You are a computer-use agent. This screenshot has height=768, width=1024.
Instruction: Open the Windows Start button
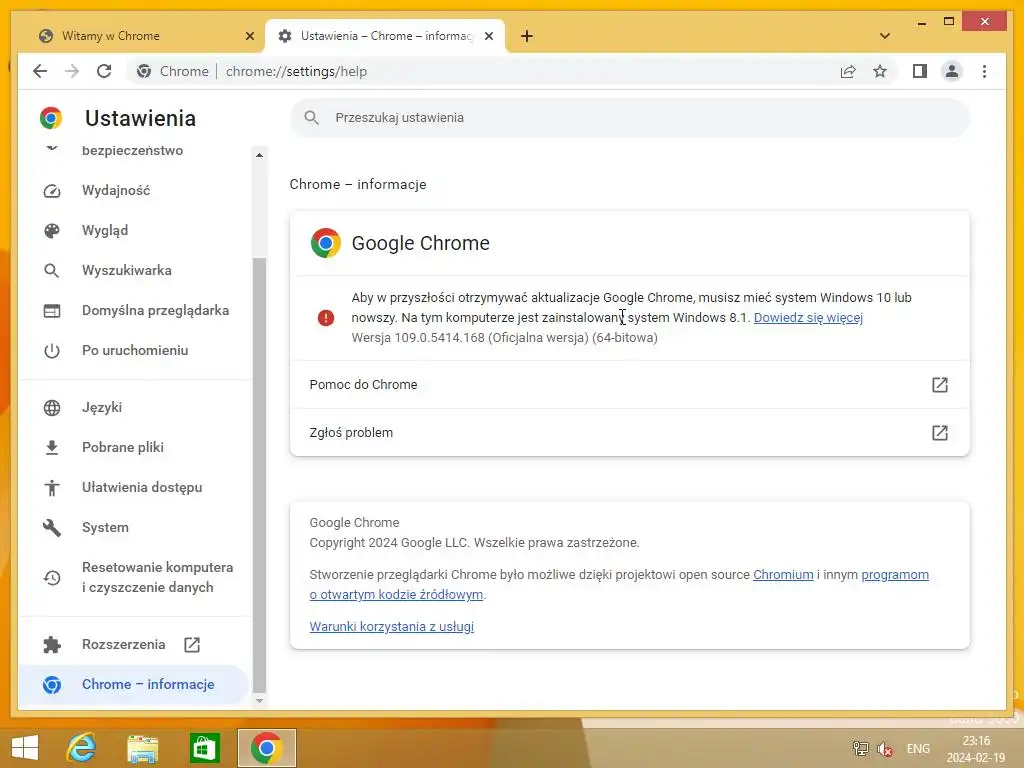tap(25, 748)
